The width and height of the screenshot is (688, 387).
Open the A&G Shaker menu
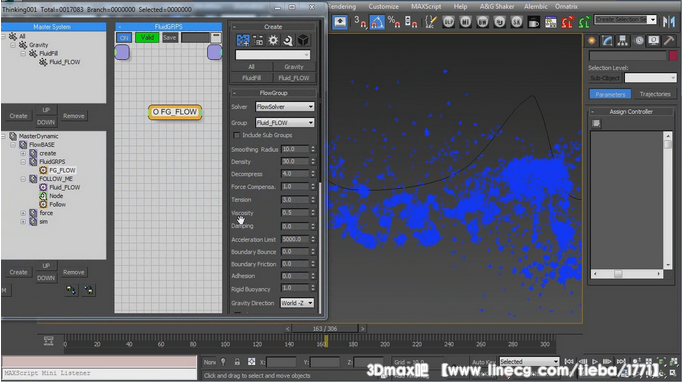click(497, 7)
